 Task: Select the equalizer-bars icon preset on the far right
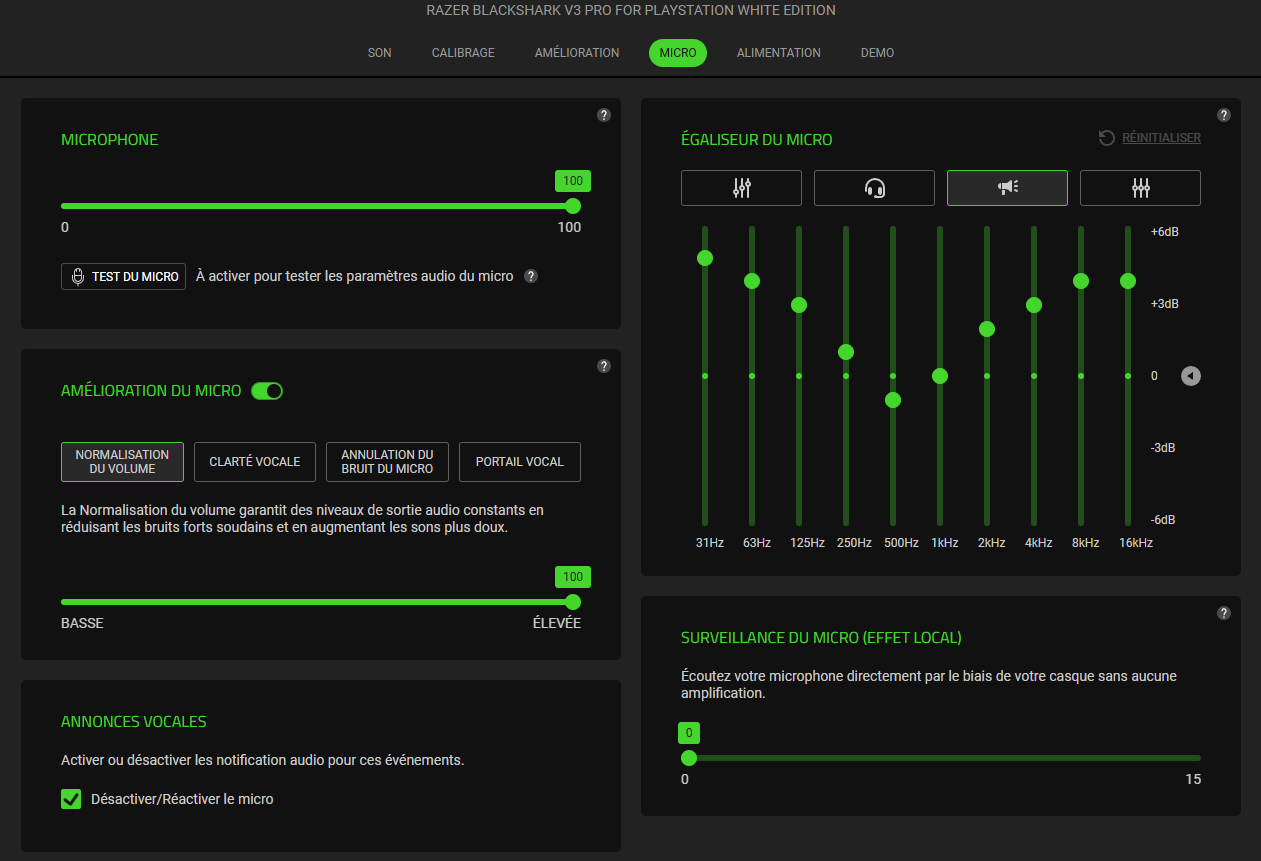1140,188
